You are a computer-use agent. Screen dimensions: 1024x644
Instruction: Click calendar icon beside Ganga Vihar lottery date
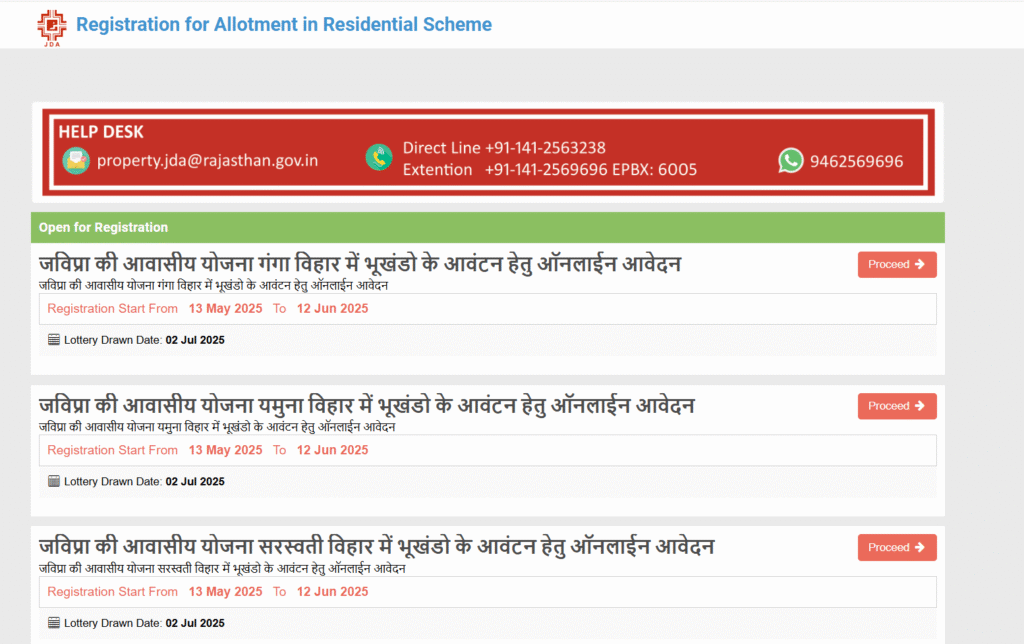54,340
